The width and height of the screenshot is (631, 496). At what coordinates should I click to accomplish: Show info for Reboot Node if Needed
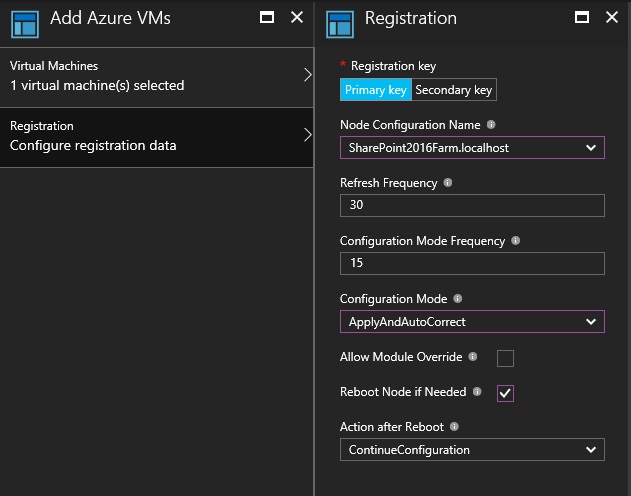[477, 391]
